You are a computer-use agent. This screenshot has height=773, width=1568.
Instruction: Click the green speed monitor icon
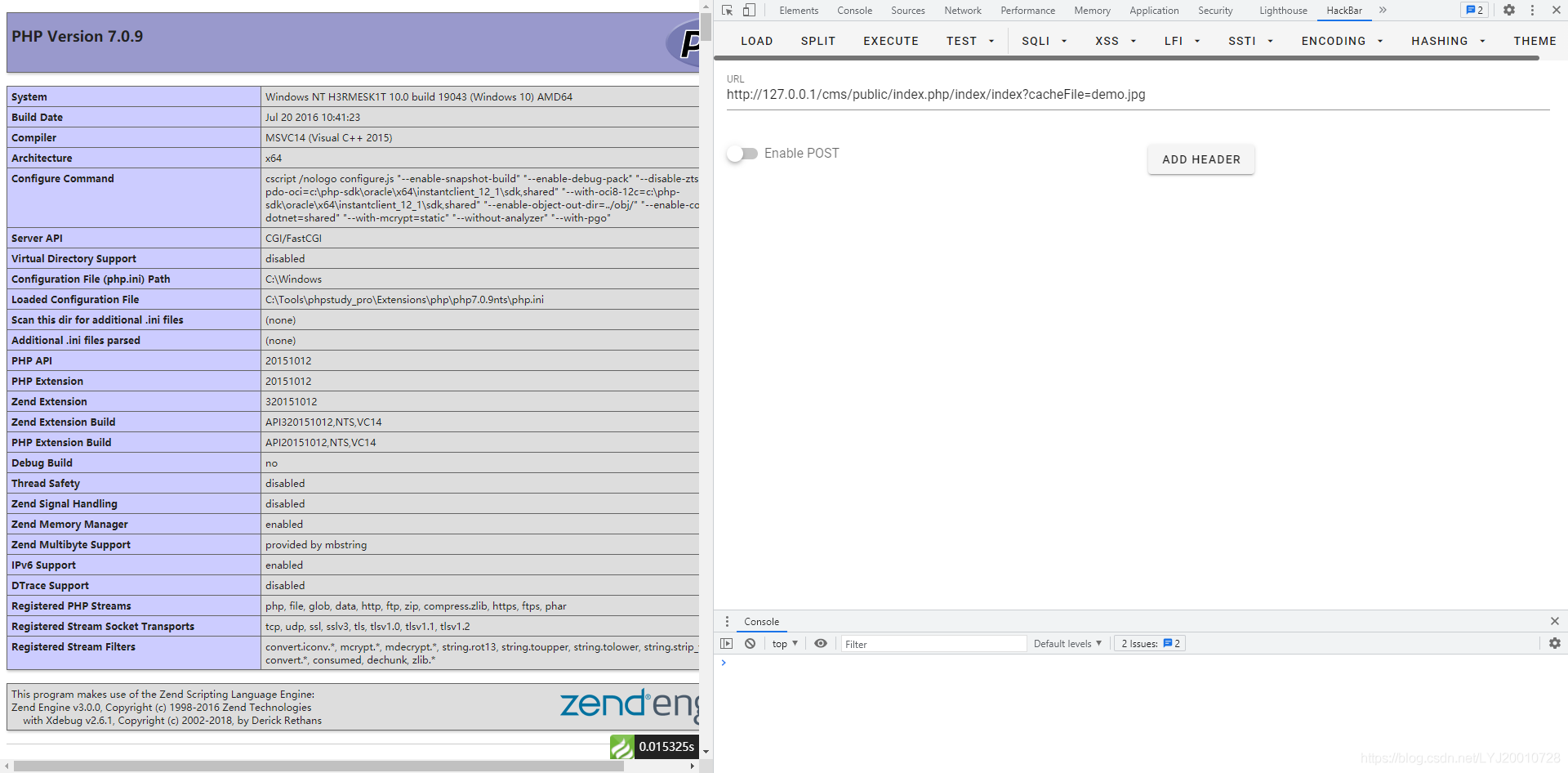point(622,747)
